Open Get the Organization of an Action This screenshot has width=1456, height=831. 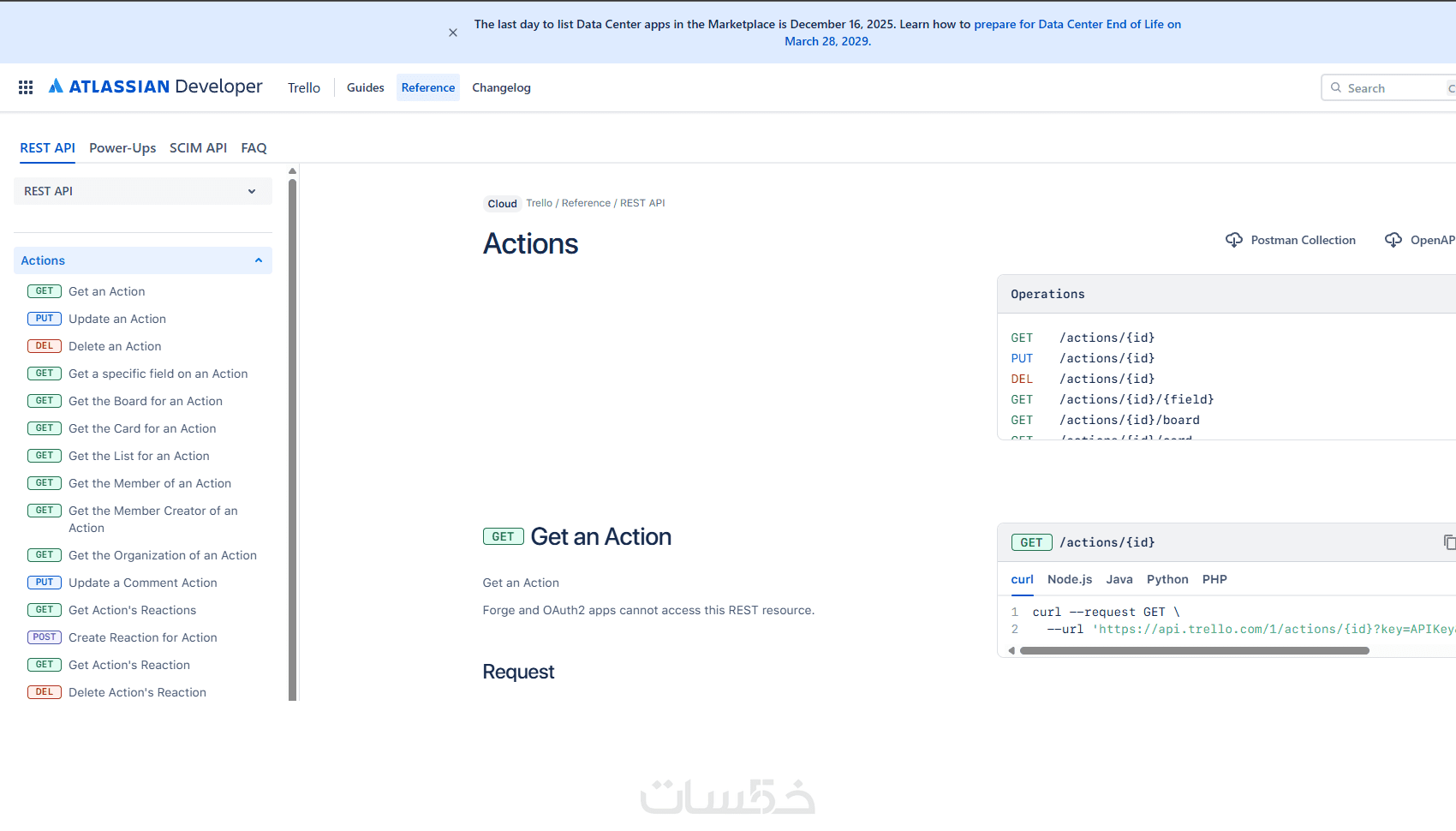click(x=163, y=555)
